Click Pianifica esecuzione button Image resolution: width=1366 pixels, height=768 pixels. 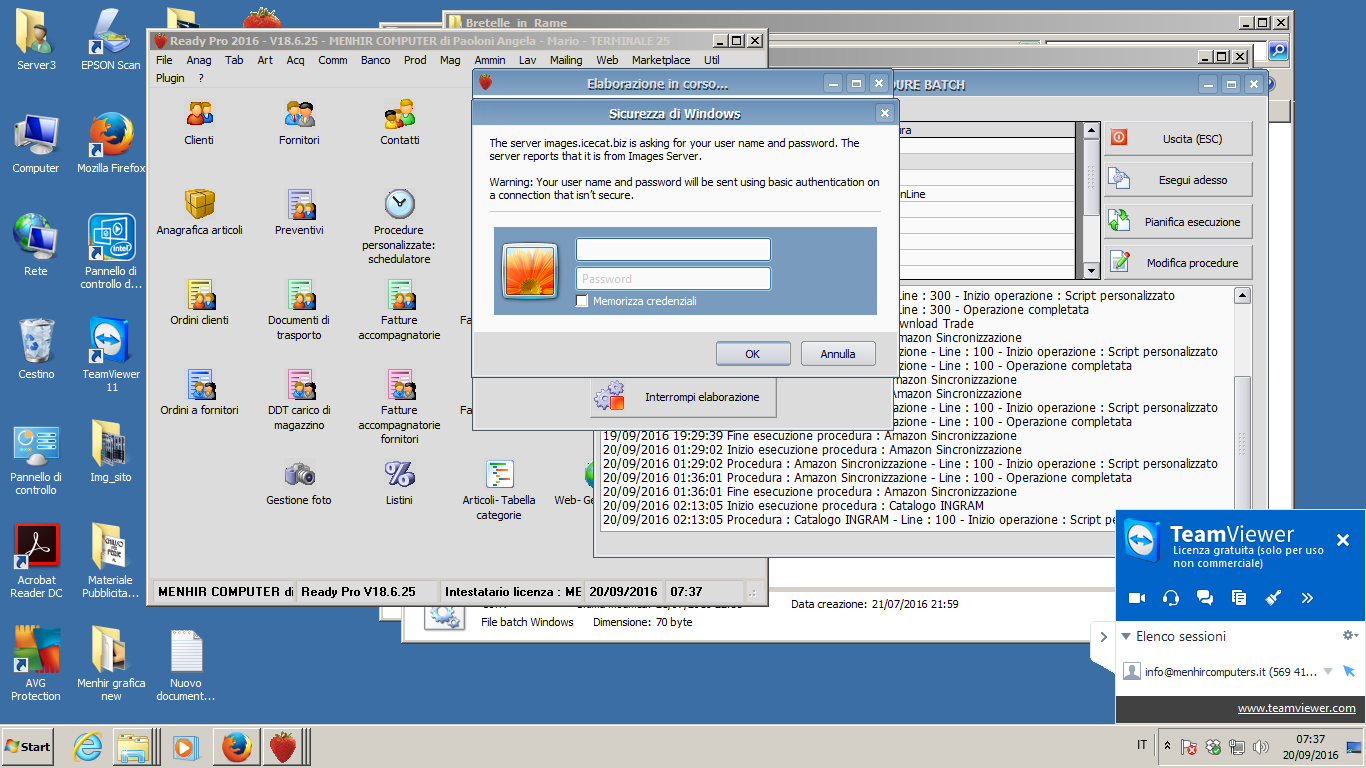pyautogui.click(x=1178, y=222)
